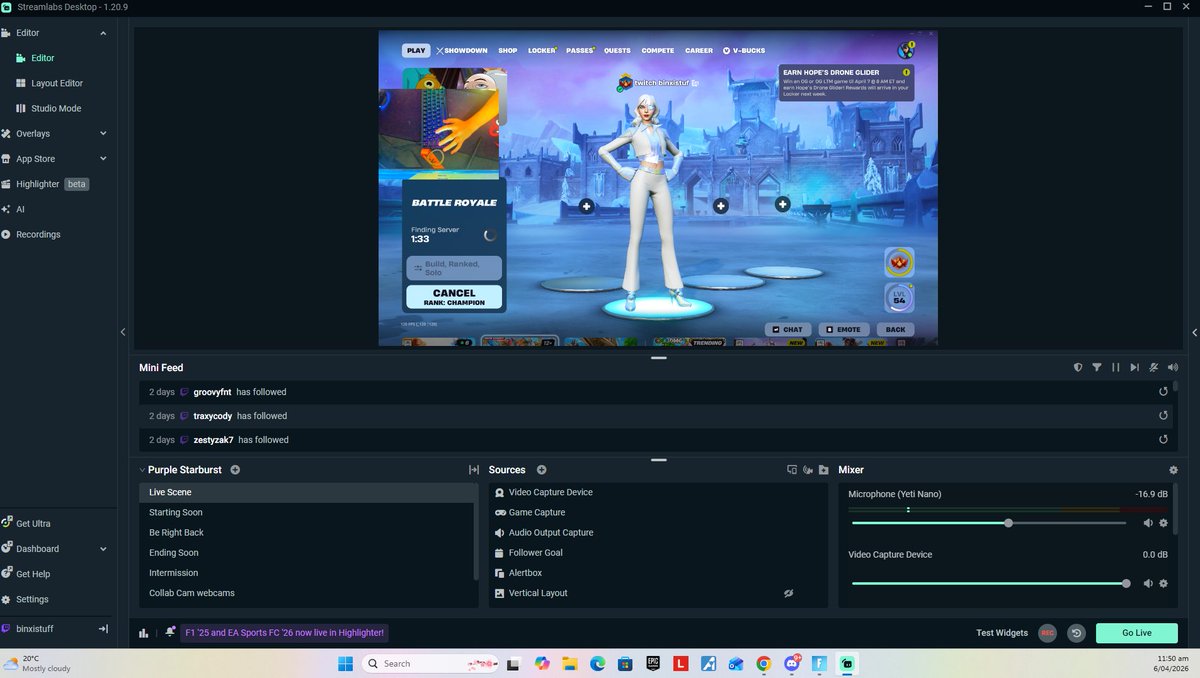Viewport: 1200px width, 678px height.
Task: Adjust the Video Capture Device volume slider
Action: 989,583
